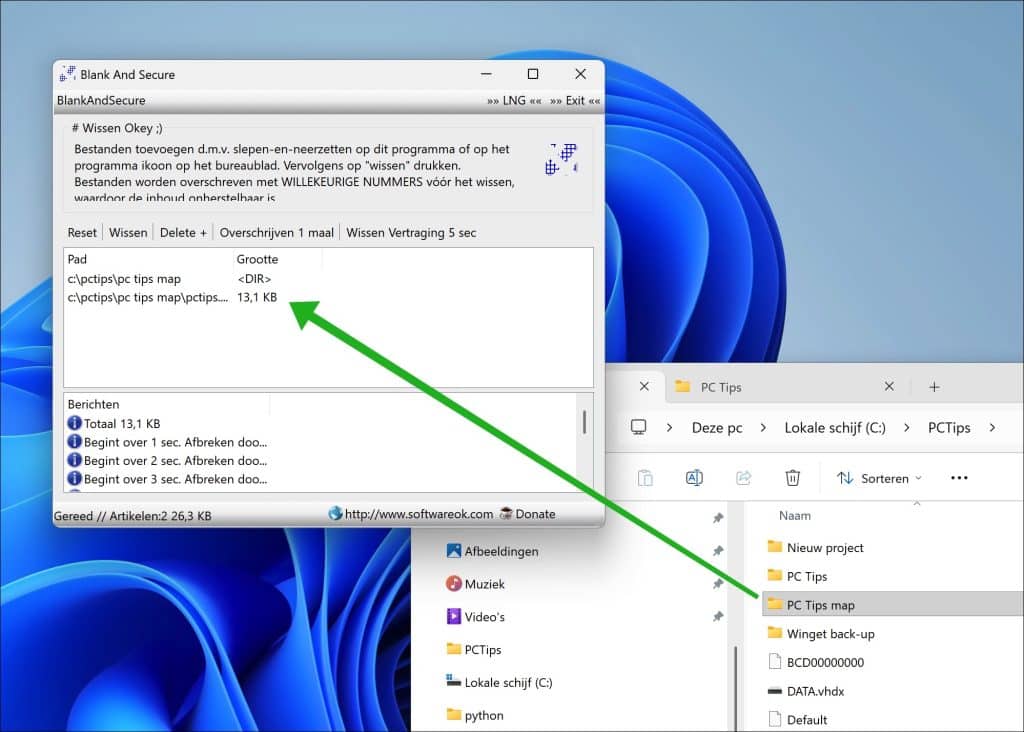Click the pin icon next to Muziek
This screenshot has width=1024, height=732.
point(718,583)
